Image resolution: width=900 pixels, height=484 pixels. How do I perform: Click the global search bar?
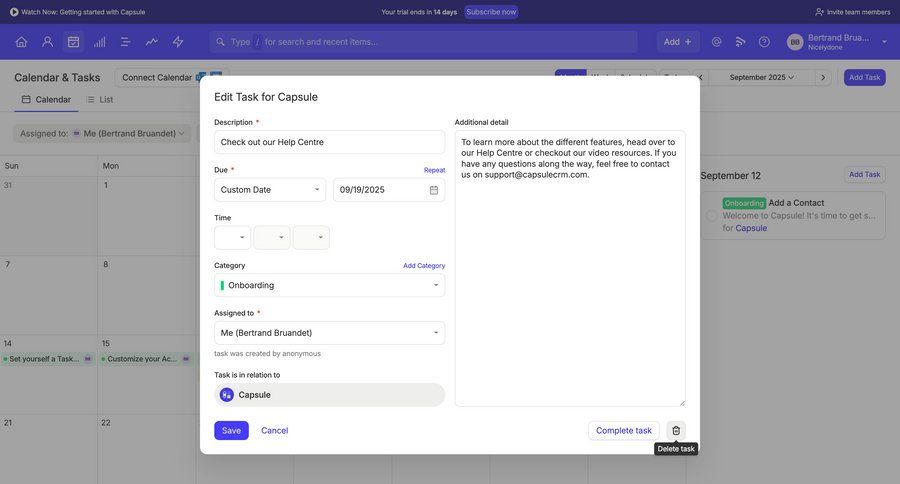(x=423, y=42)
